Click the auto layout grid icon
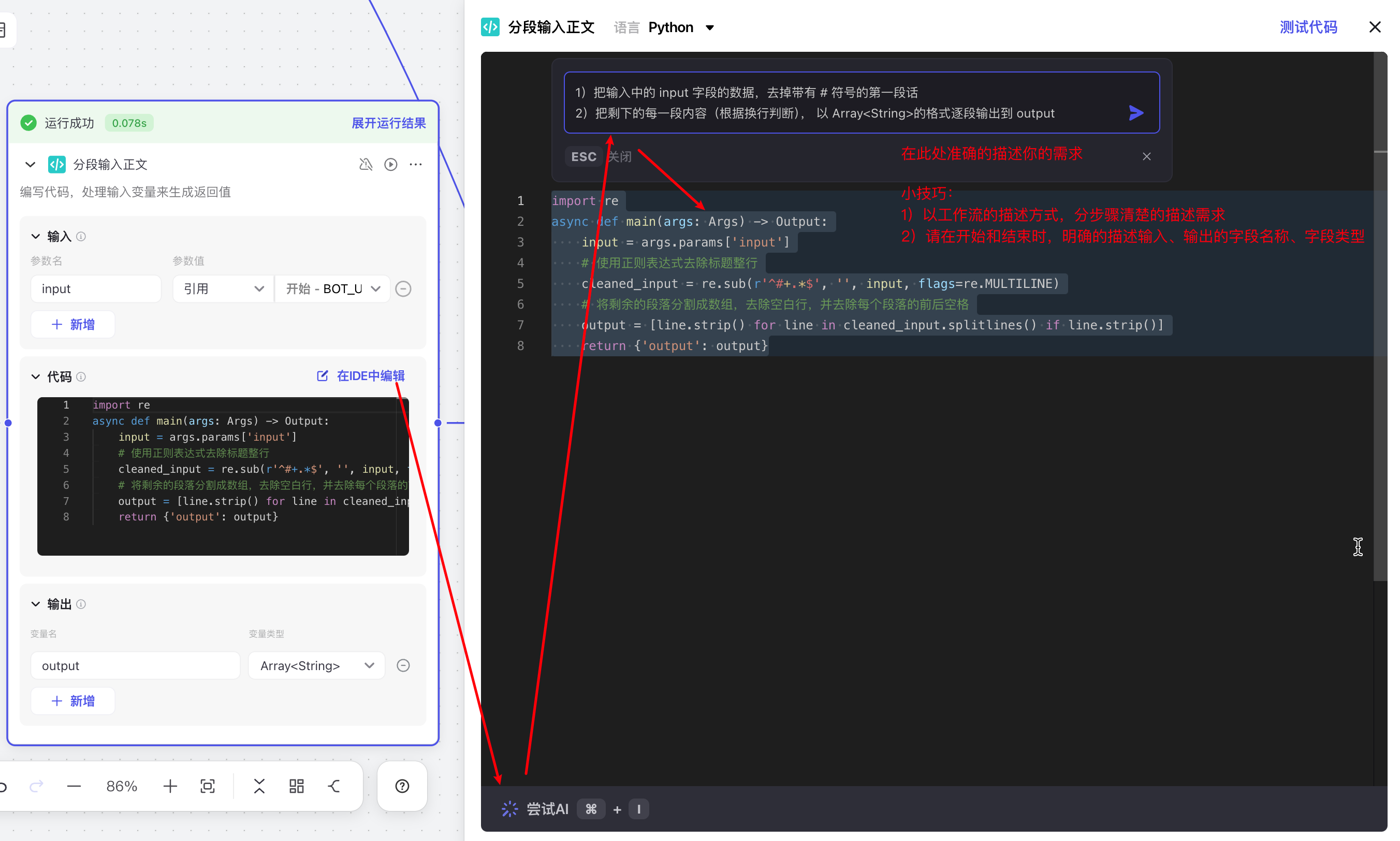This screenshot has width=1400, height=841. tap(296, 786)
